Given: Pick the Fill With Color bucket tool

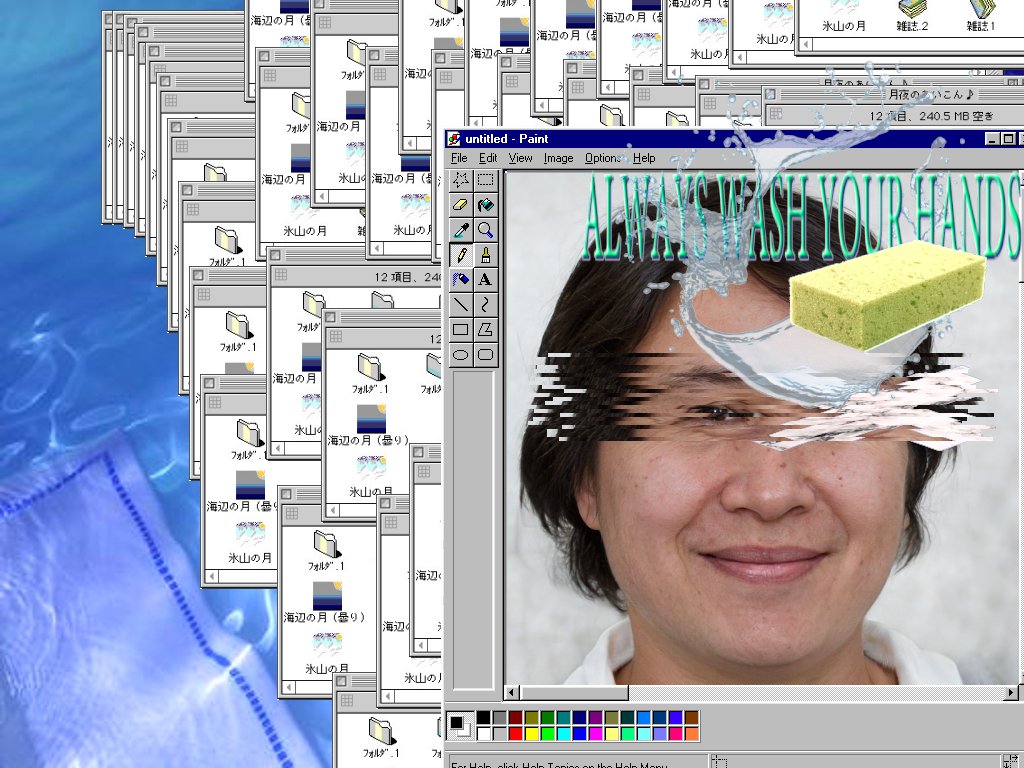Looking at the screenshot, I should 485,204.
